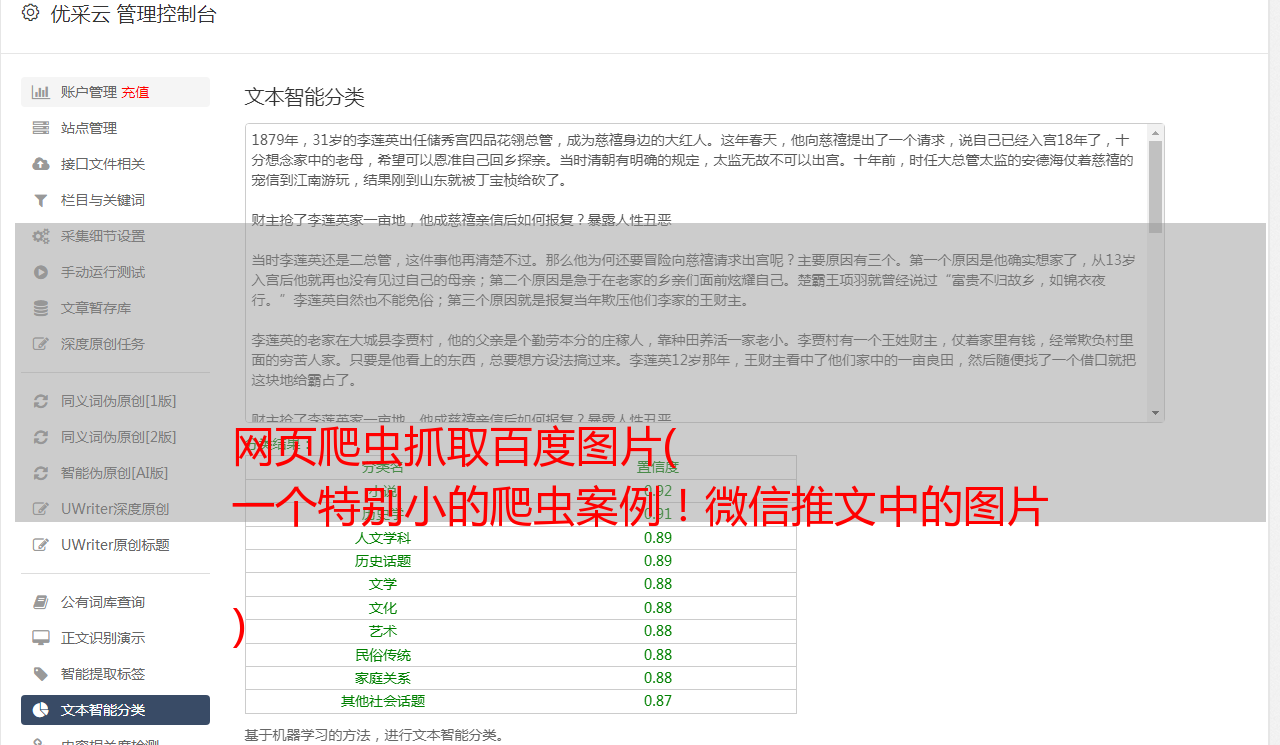Click the server icon for 站点管理
Viewport: 1280px width, 745px height.
coord(41,128)
